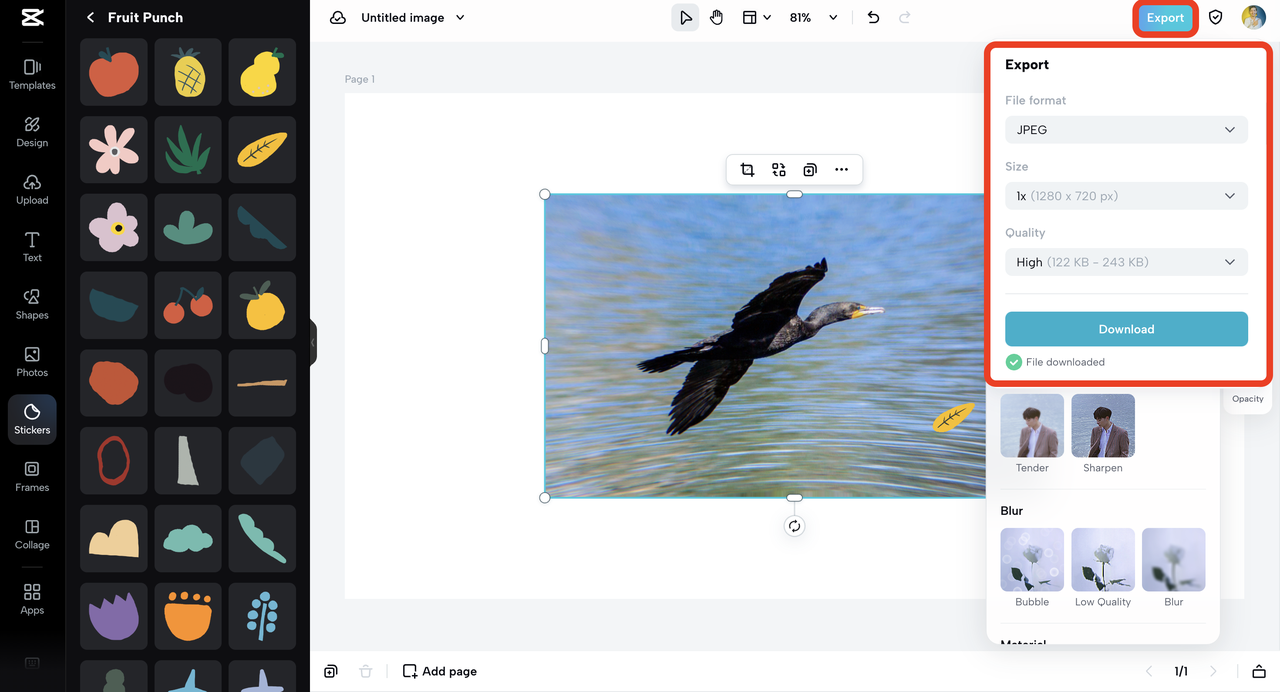The image size is (1280, 692).
Task: Open the Templates sidebar panel
Action: (32, 74)
